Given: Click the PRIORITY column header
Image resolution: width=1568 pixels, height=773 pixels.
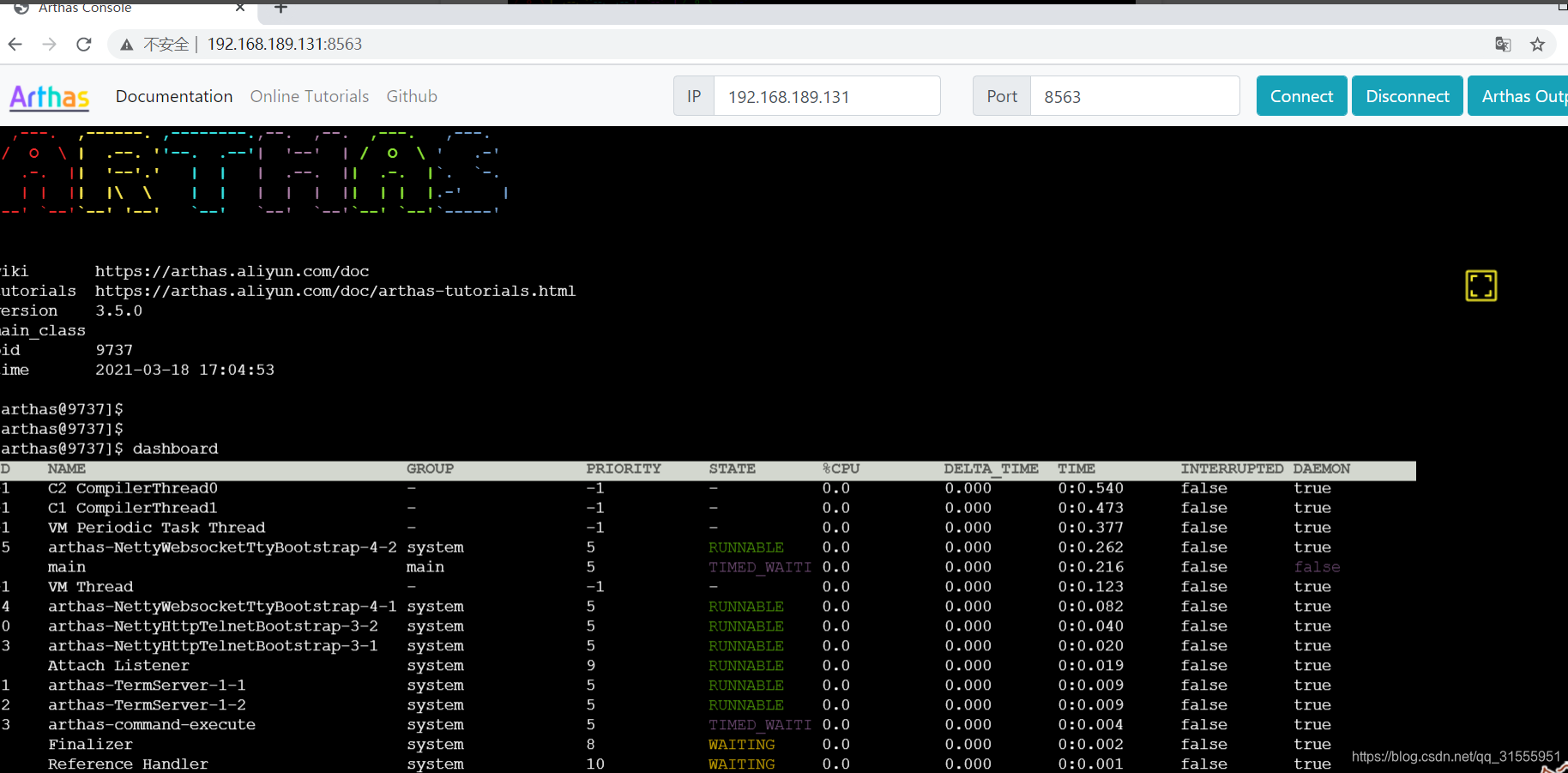Looking at the screenshot, I should (624, 468).
